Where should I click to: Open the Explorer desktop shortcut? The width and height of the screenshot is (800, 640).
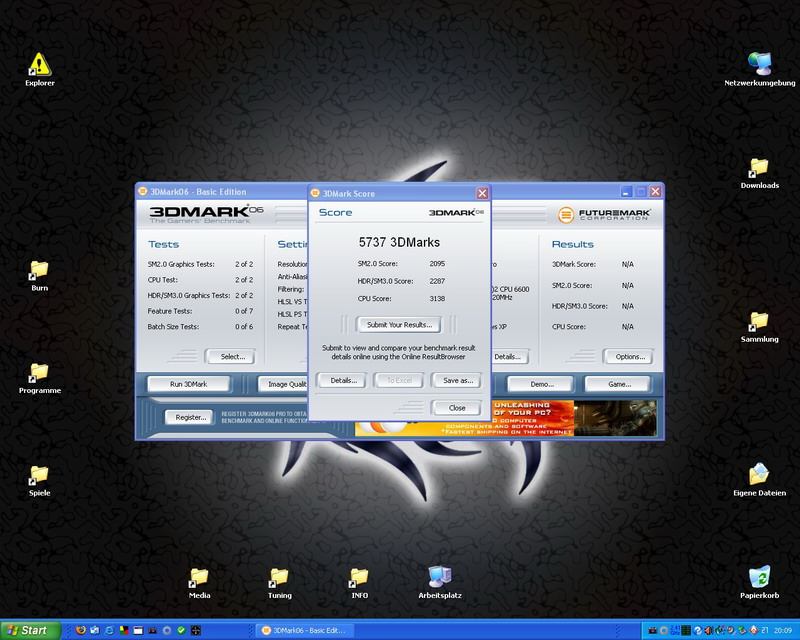click(x=39, y=69)
